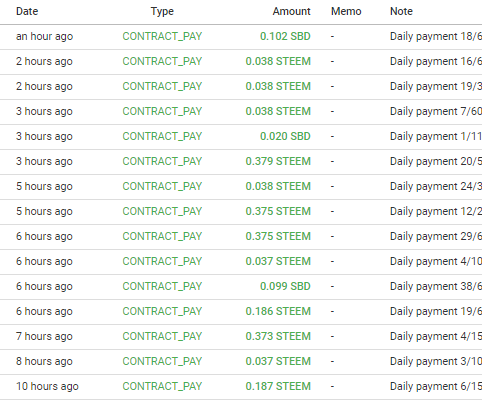Click CONTRACT_PAY in the 0.187 STEEM row
Image resolution: width=482 pixels, height=403 pixels.
coord(162,386)
